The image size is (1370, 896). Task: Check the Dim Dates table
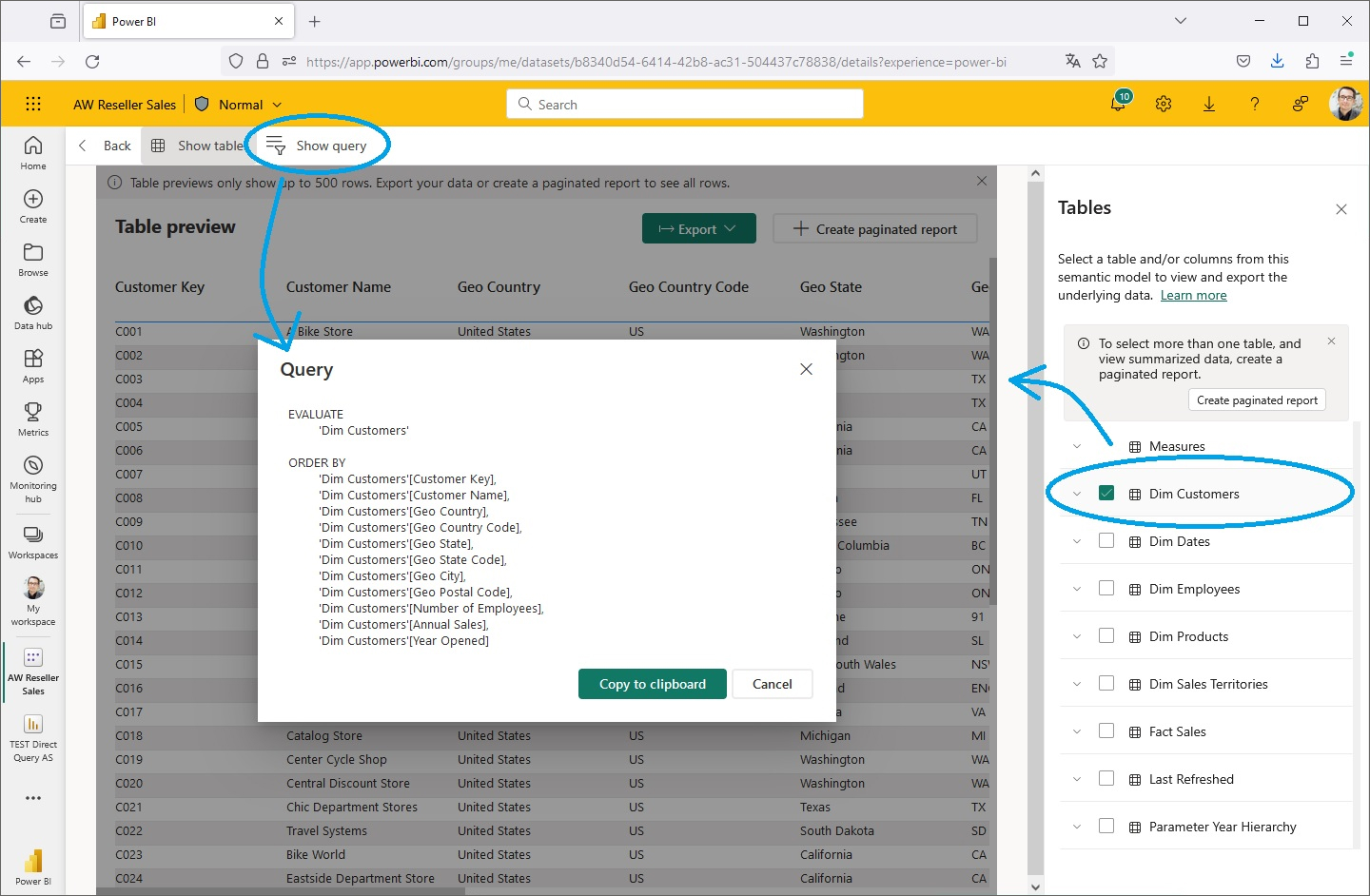[1106, 540]
